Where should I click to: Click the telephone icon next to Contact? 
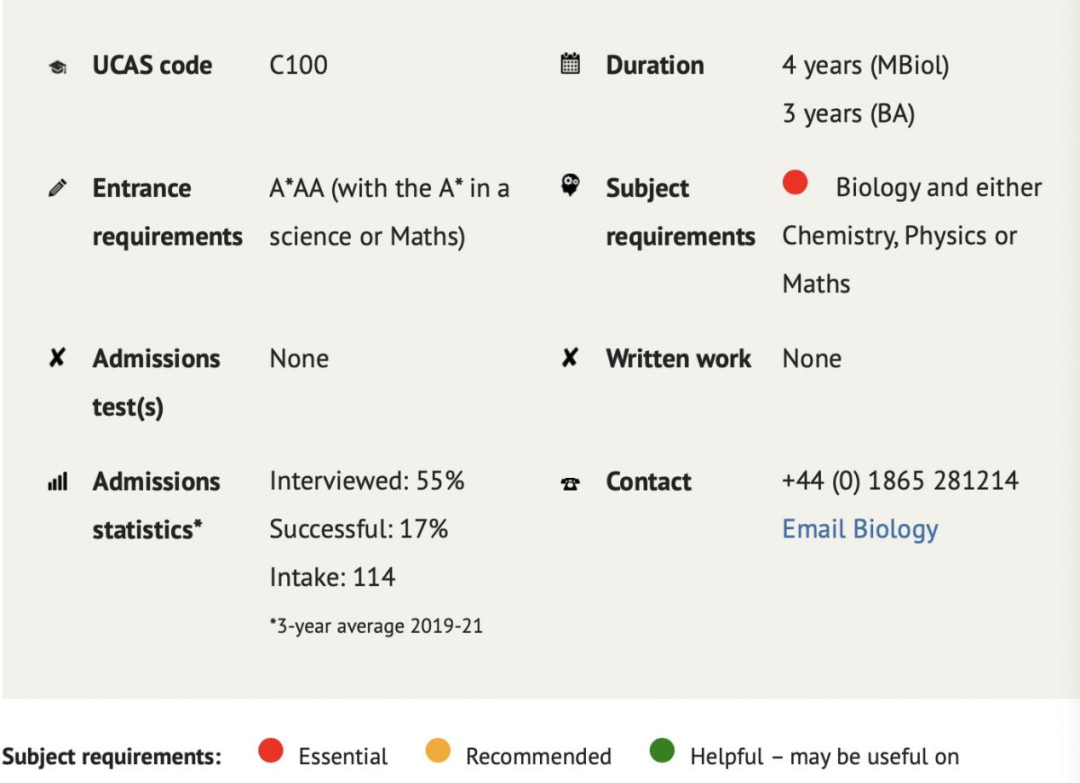pos(570,484)
